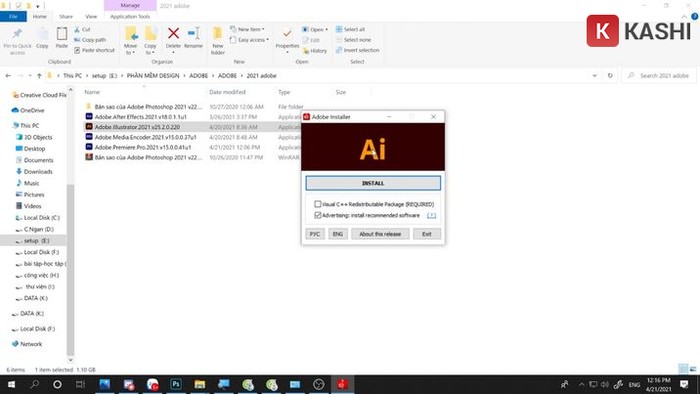Check Visual C++ Redistributable Package checkbox
Image resolution: width=700 pixels, height=394 pixels.
[318, 204]
